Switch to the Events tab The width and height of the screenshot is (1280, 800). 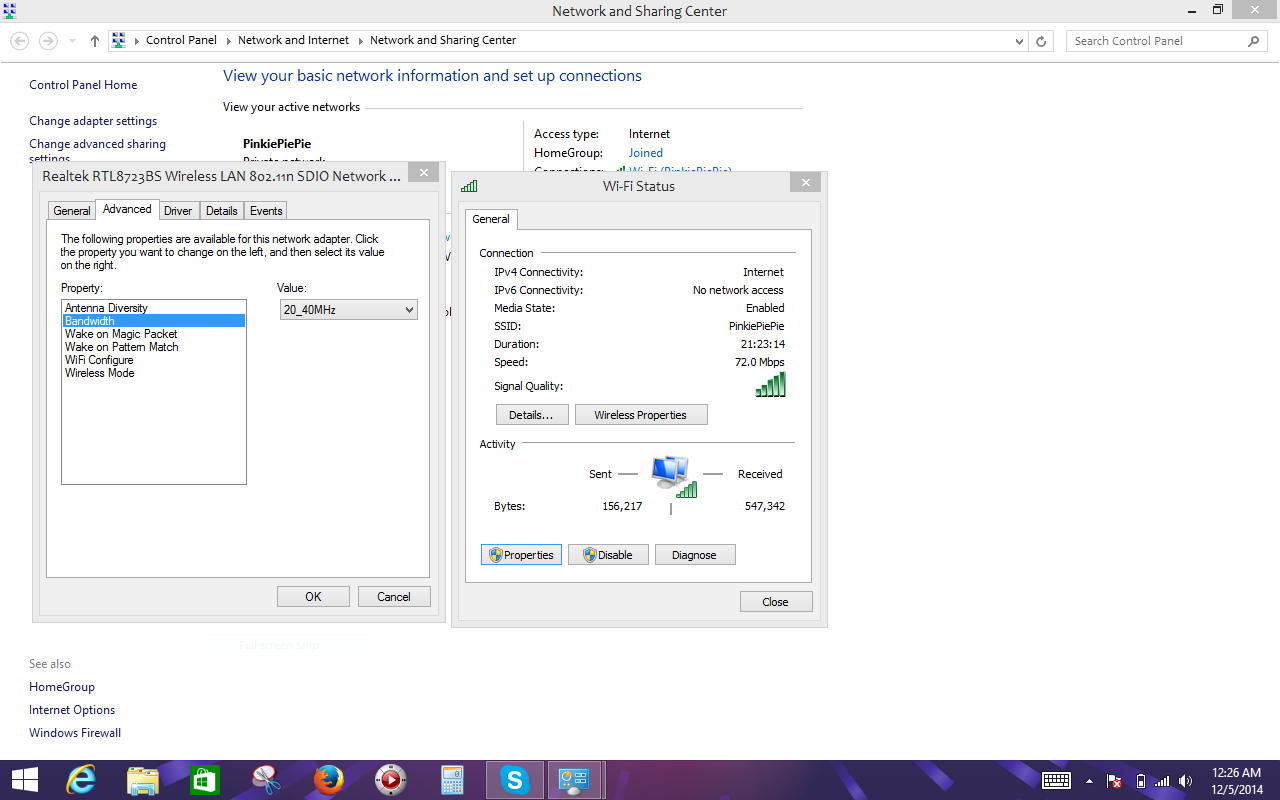[266, 211]
